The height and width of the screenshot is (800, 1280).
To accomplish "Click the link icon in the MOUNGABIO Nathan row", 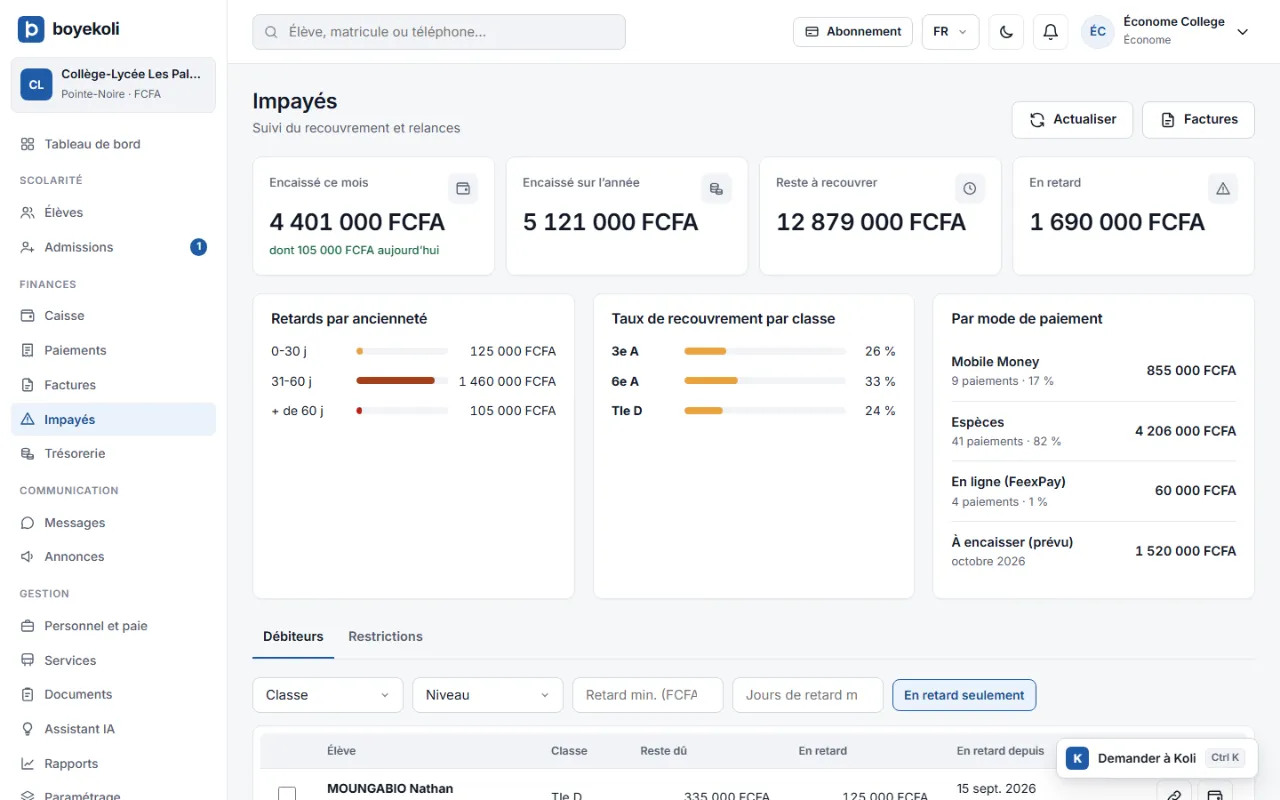I will click(x=1172, y=795).
